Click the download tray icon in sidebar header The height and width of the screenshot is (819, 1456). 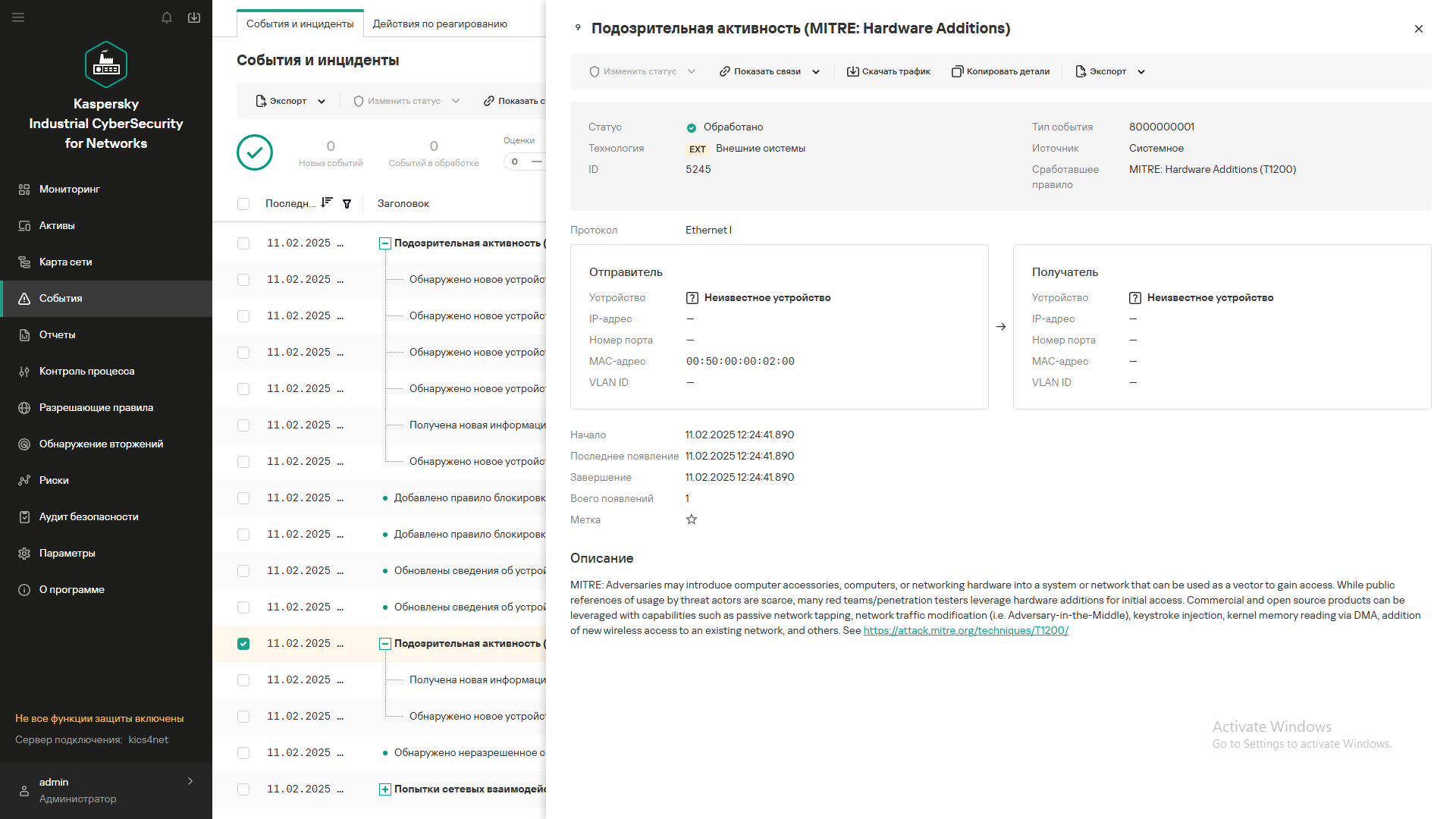point(194,17)
